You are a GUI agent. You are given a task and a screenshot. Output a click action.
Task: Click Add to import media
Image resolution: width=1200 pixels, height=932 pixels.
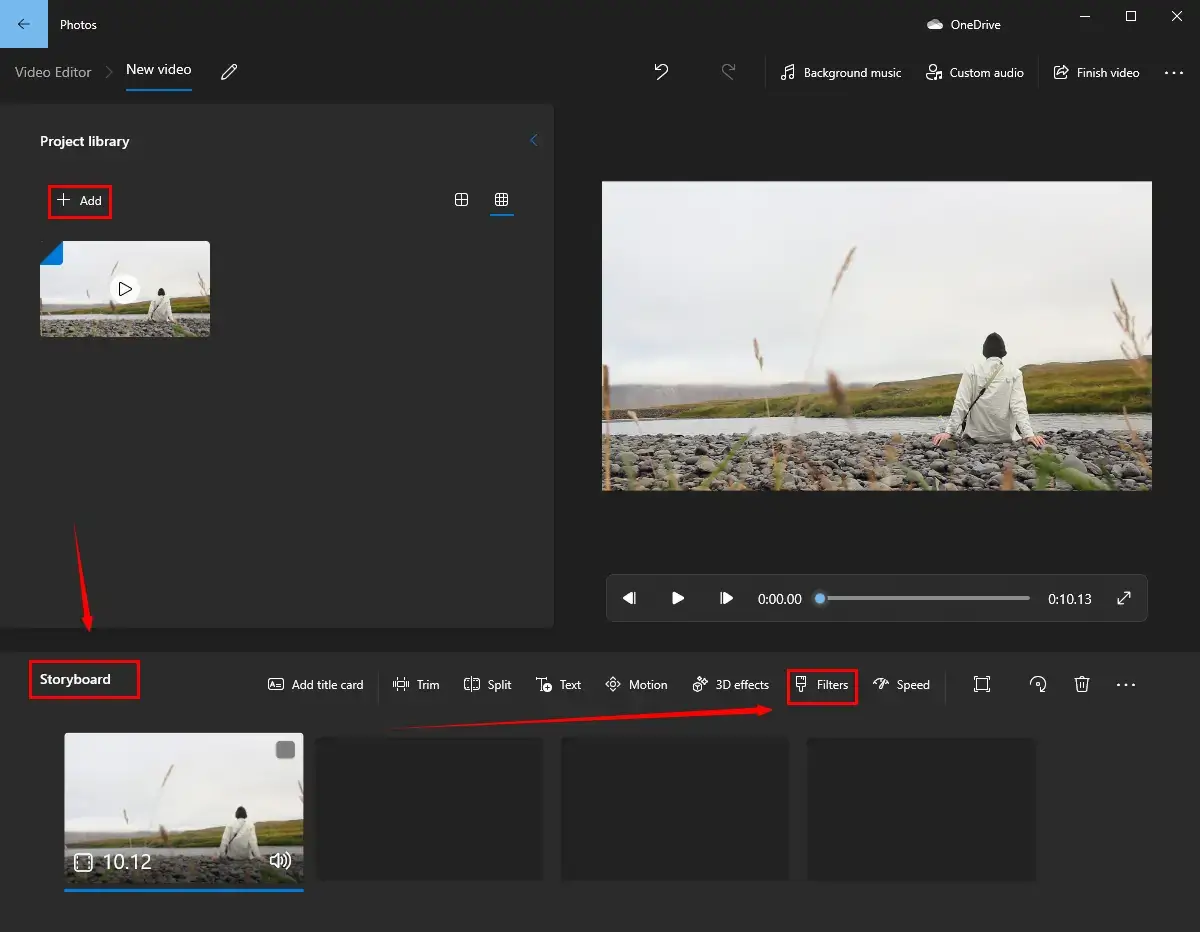coord(80,201)
